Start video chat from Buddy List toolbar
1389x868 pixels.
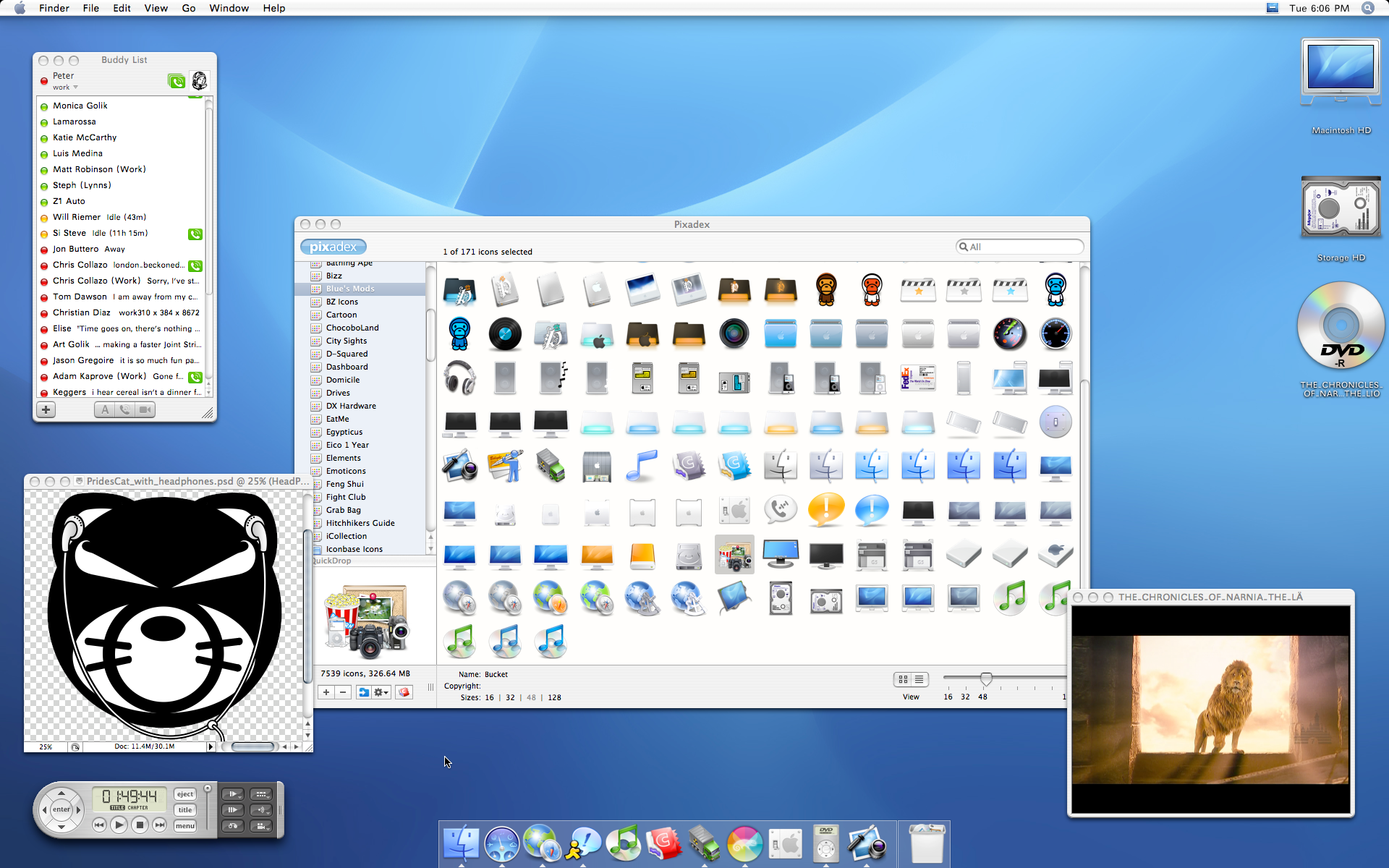pyautogui.click(x=145, y=410)
